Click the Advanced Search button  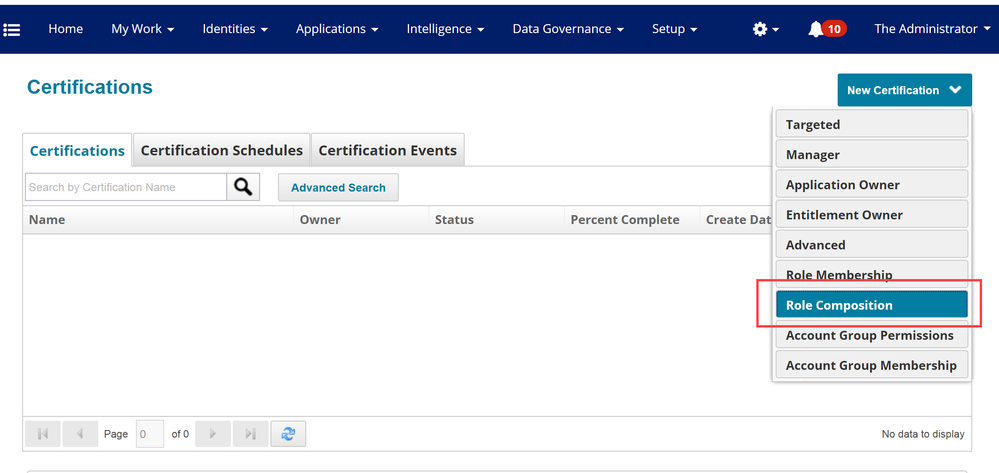click(x=338, y=188)
